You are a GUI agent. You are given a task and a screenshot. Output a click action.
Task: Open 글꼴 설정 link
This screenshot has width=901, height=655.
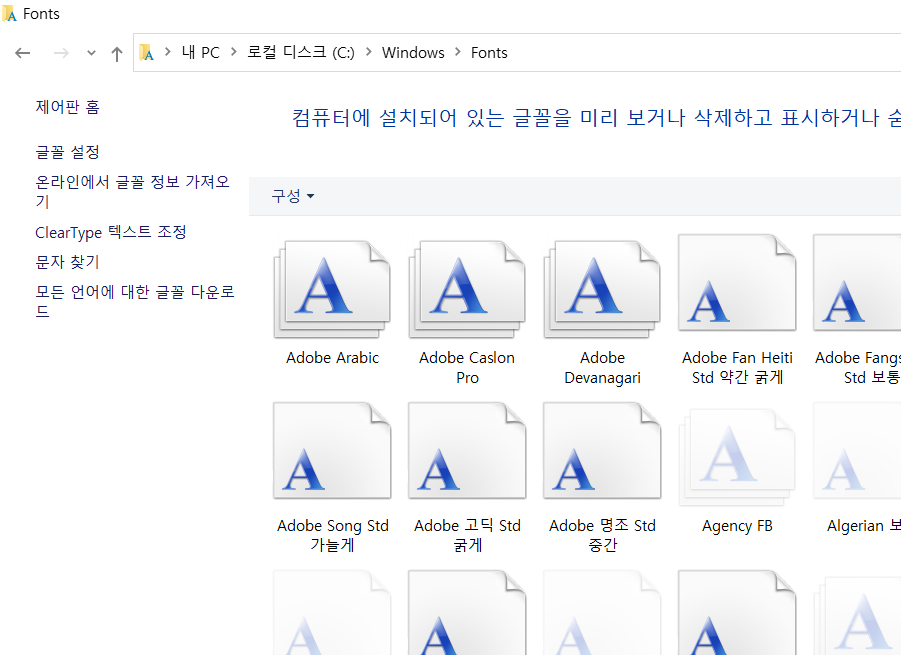(67, 152)
